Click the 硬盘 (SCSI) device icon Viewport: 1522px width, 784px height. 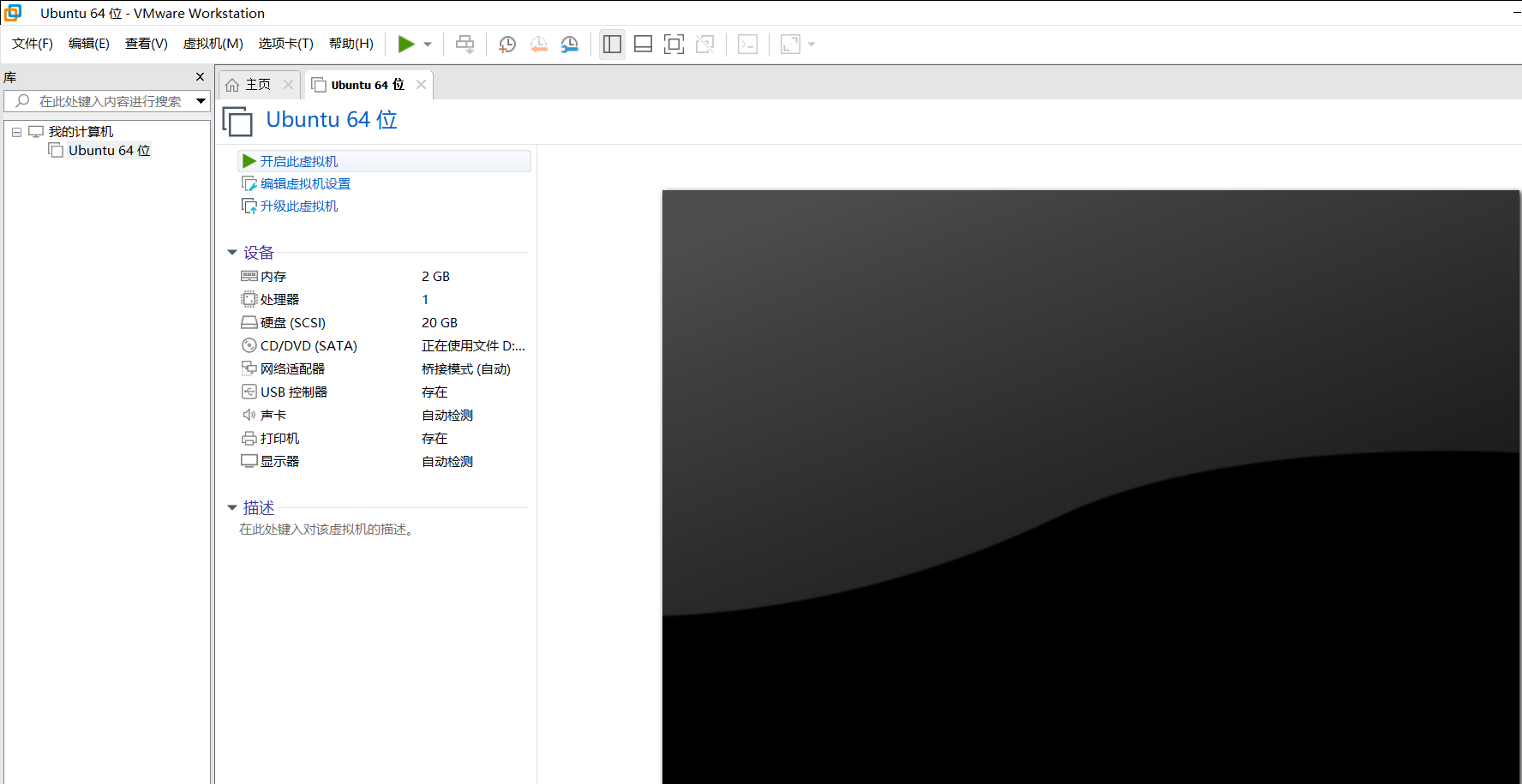tap(249, 322)
